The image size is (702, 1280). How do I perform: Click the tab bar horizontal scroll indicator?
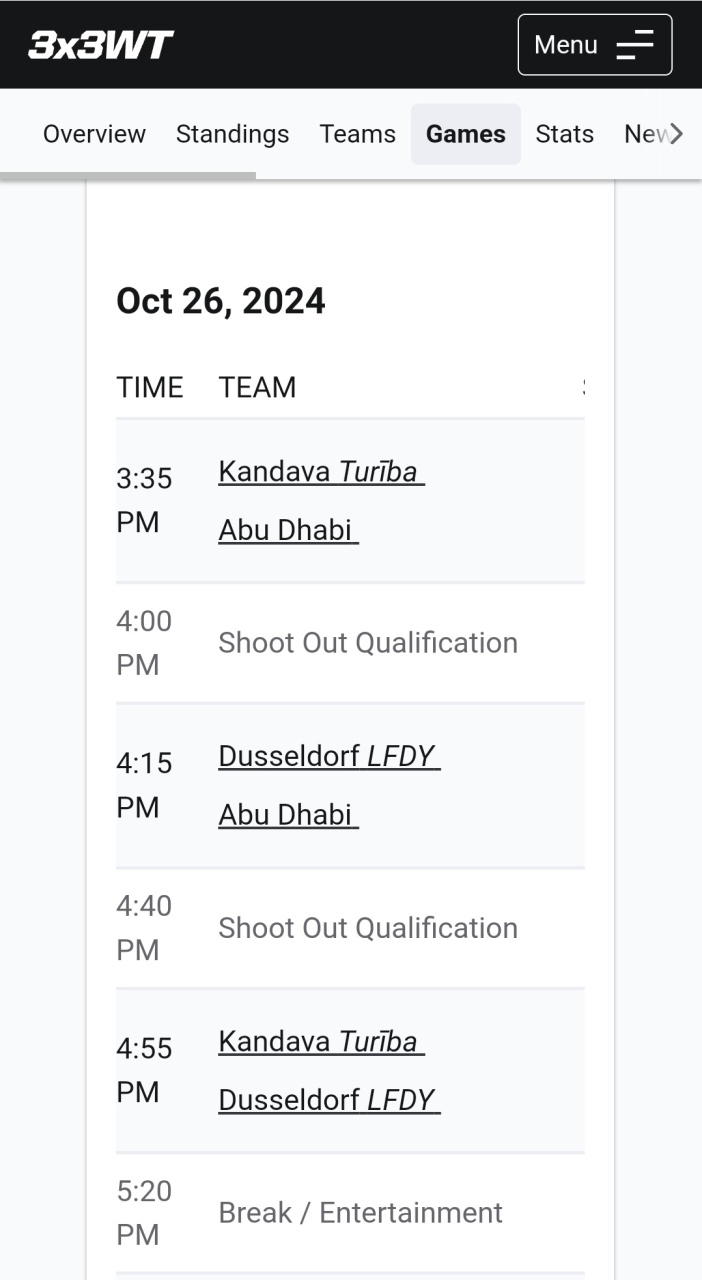[128, 176]
